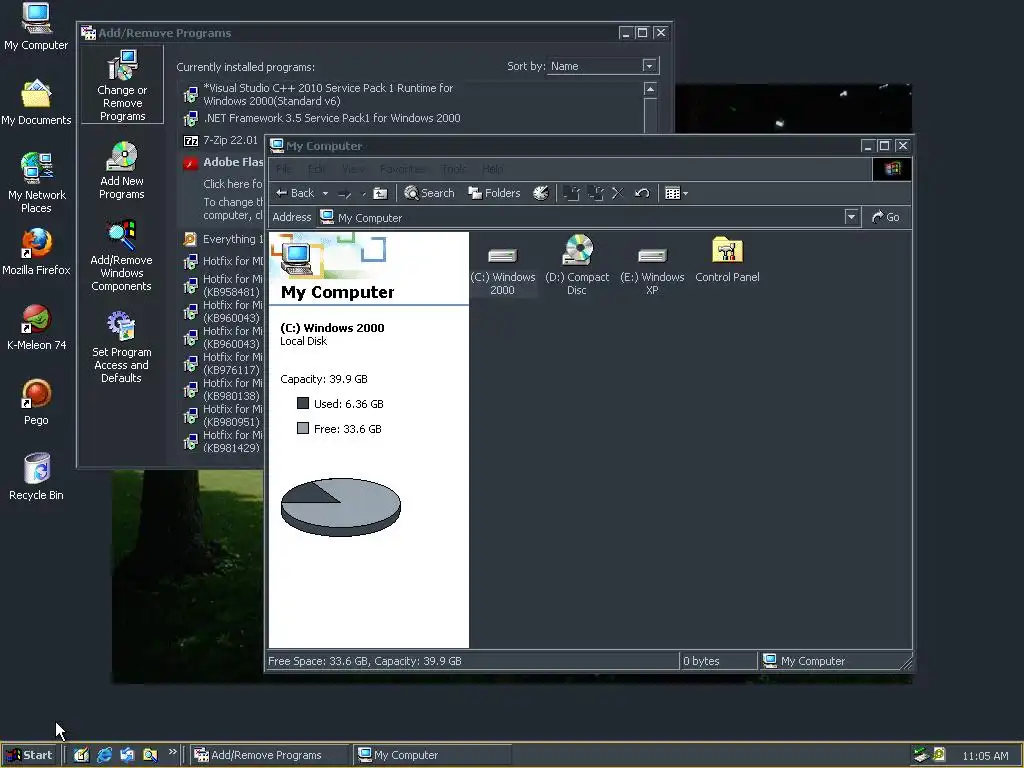Select the Everything program entry
Image resolution: width=1024 pixels, height=768 pixels.
pyautogui.click(x=223, y=239)
